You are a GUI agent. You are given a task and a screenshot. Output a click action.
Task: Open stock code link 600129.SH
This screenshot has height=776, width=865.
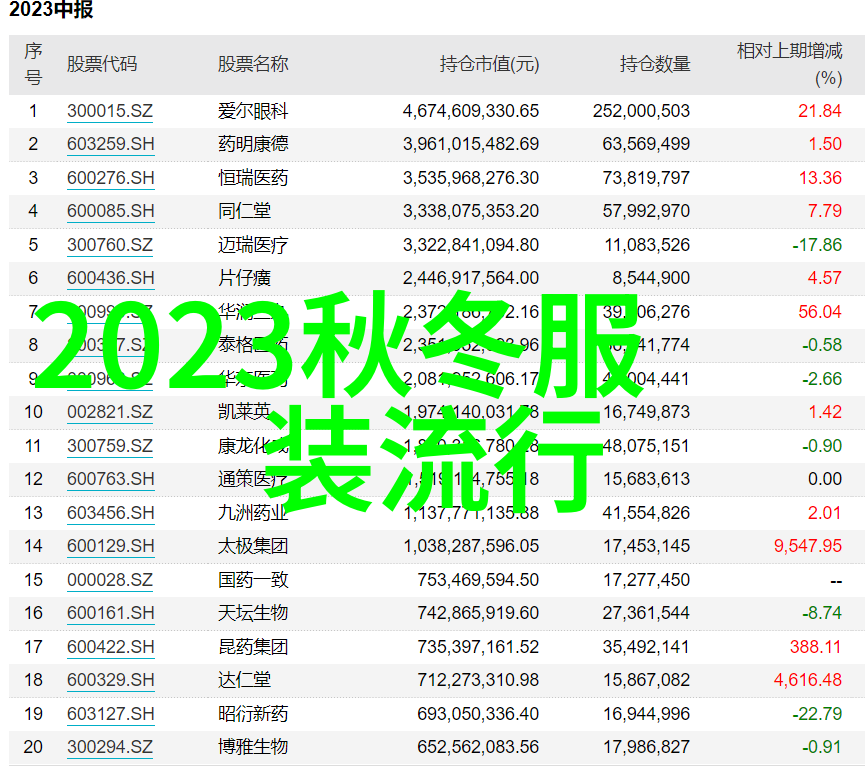point(110,545)
